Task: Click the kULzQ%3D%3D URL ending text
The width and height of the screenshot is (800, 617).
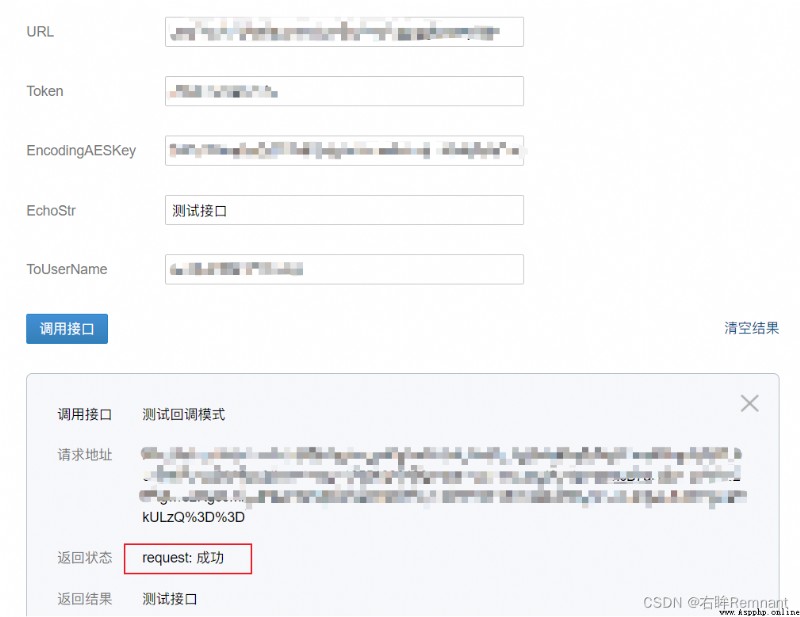Action: (x=193, y=517)
